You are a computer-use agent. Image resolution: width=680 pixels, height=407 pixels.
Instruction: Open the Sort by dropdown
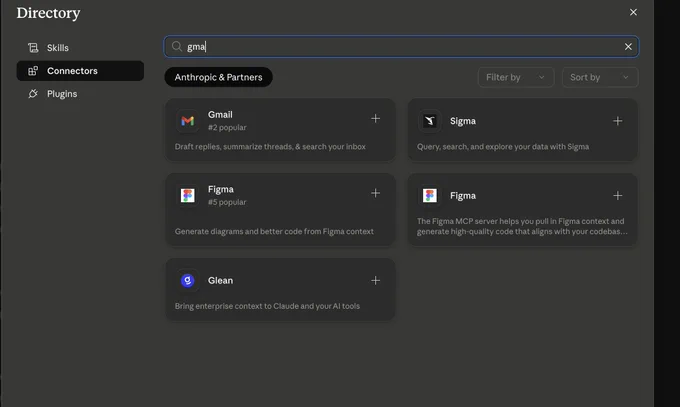(600, 77)
